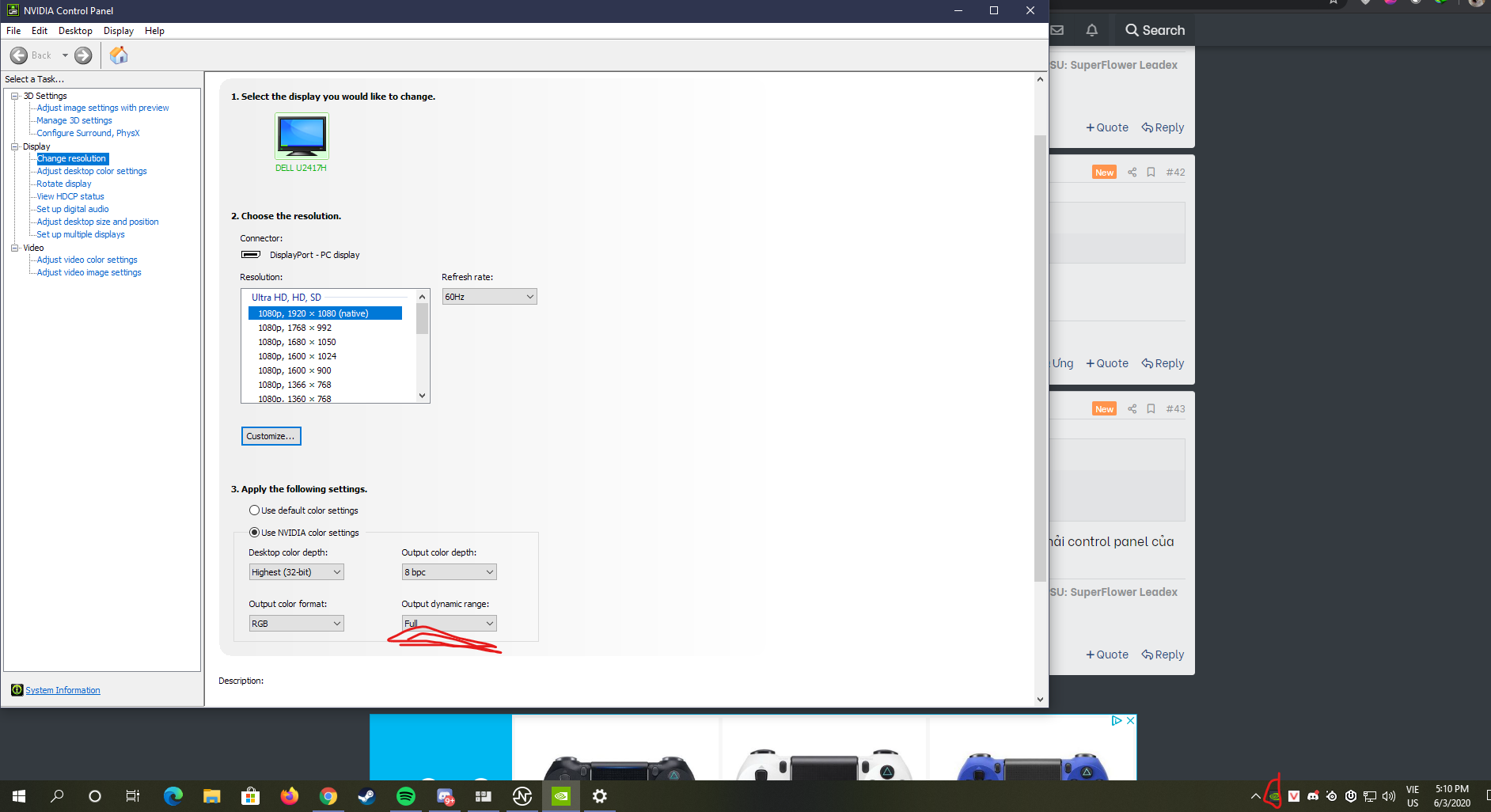
Task: Click the resolution list scrollbar down arrow
Action: [x=423, y=396]
